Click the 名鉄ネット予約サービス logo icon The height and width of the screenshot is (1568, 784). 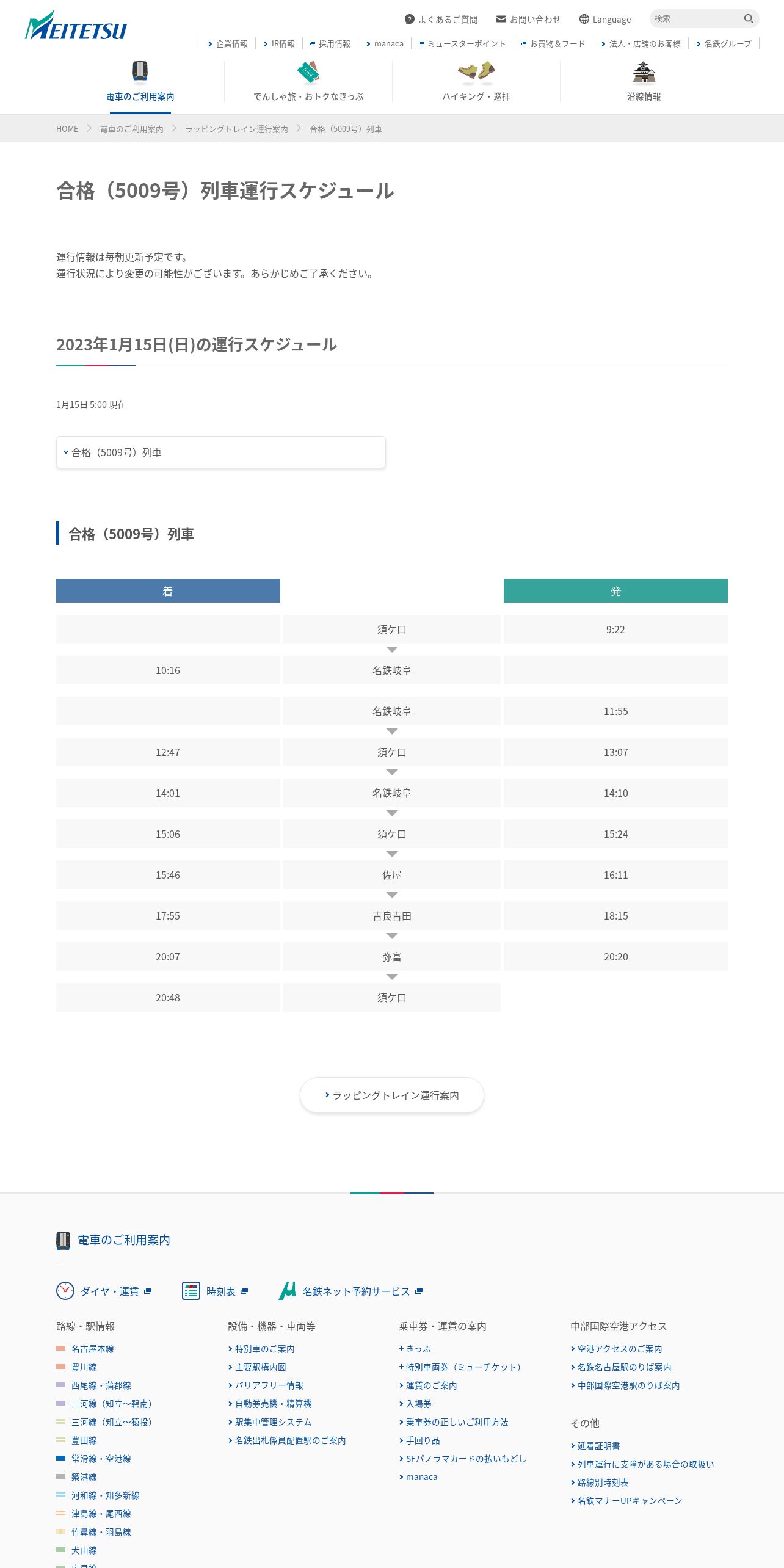point(288,1291)
